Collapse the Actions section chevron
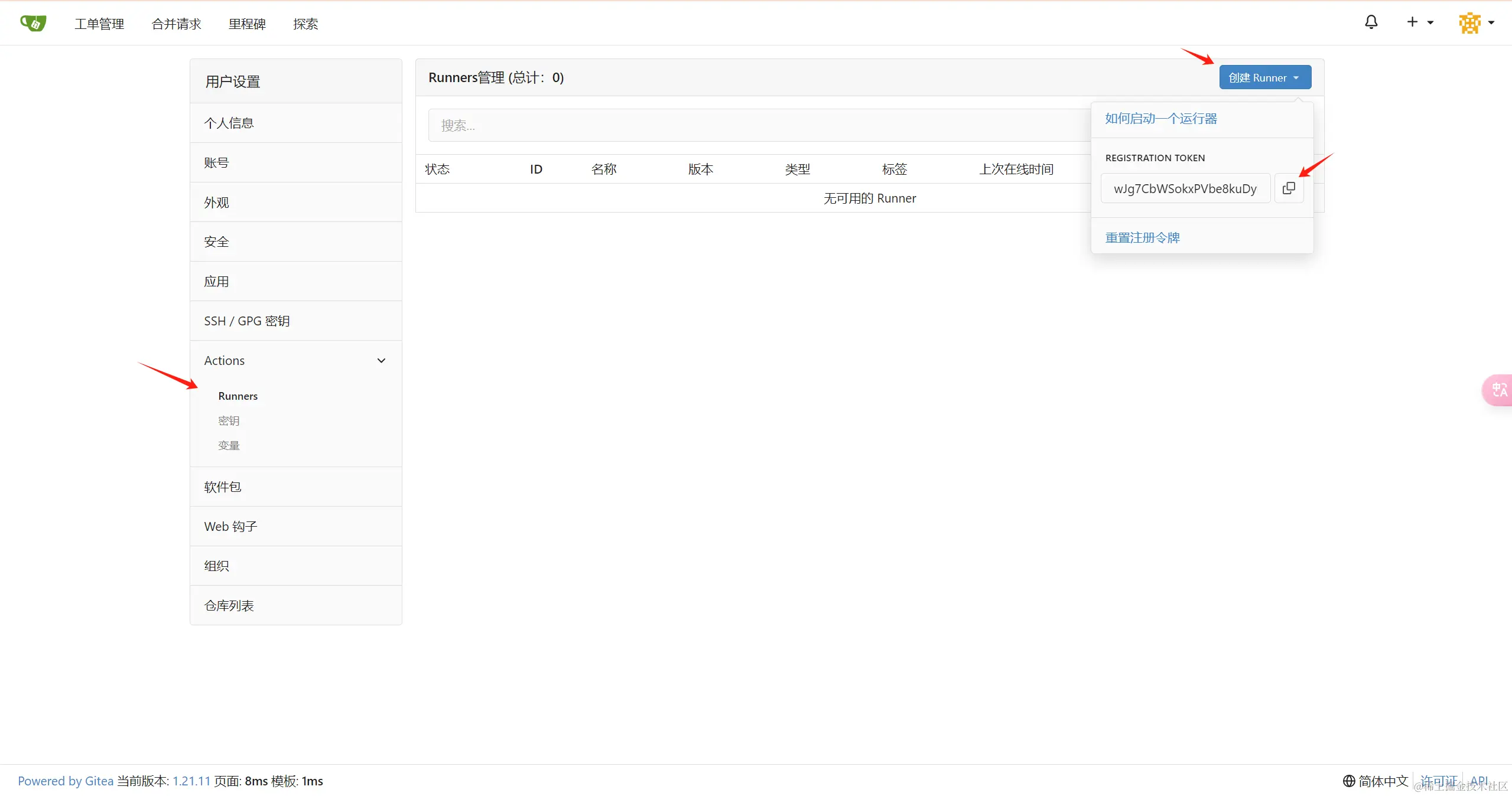Image resolution: width=1512 pixels, height=796 pixels. (381, 361)
